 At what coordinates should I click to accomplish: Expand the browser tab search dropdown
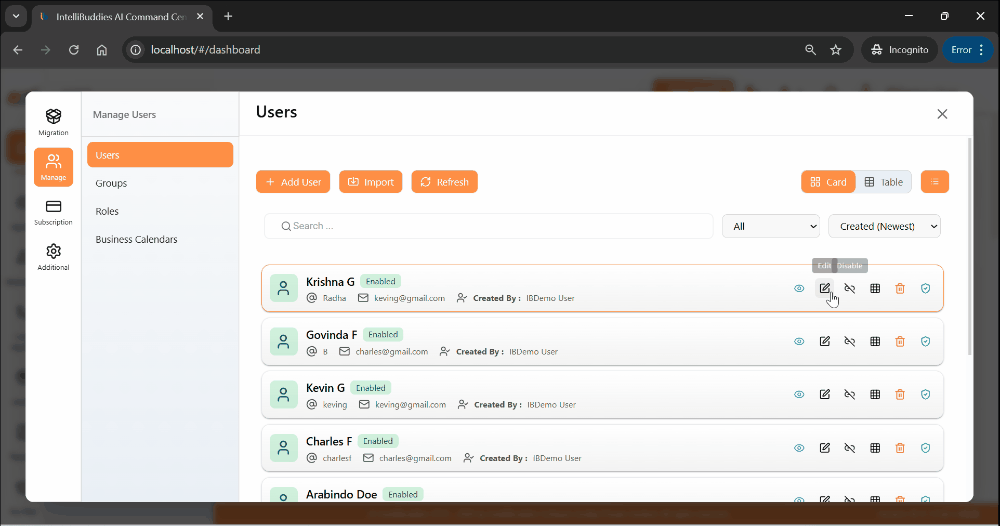click(x=16, y=16)
